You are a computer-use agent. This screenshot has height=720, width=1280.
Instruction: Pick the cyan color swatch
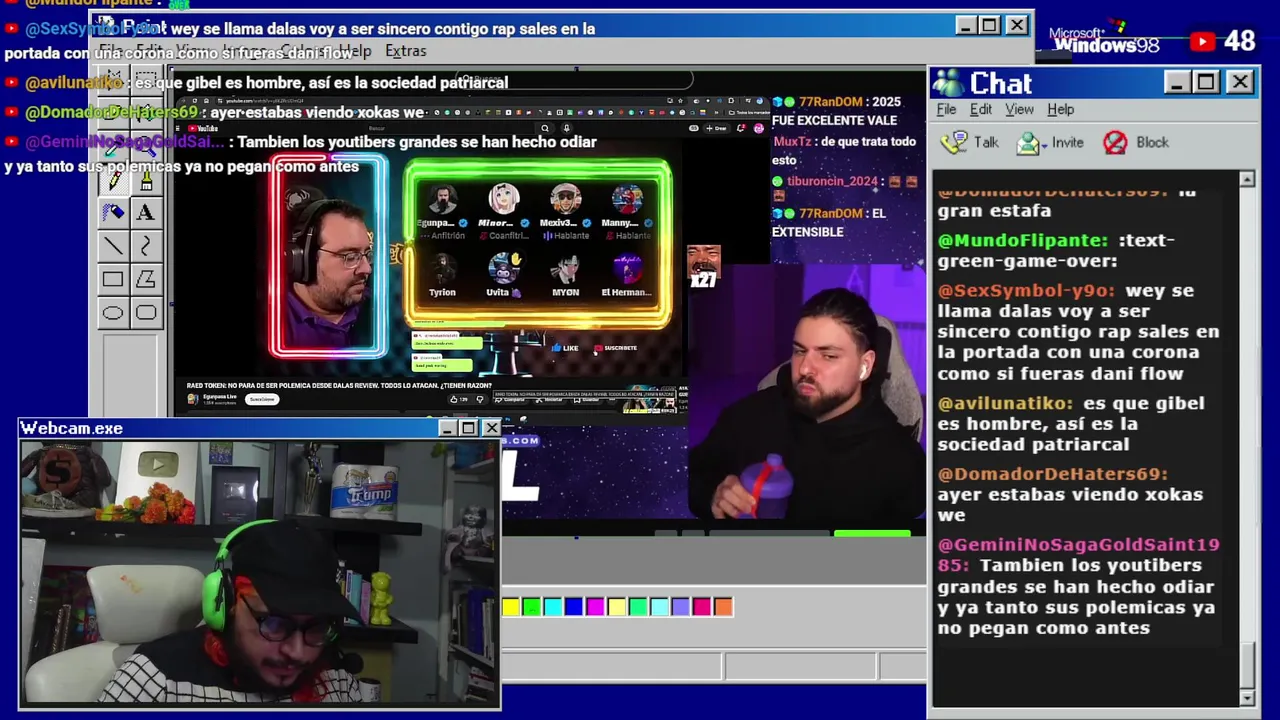coord(552,606)
